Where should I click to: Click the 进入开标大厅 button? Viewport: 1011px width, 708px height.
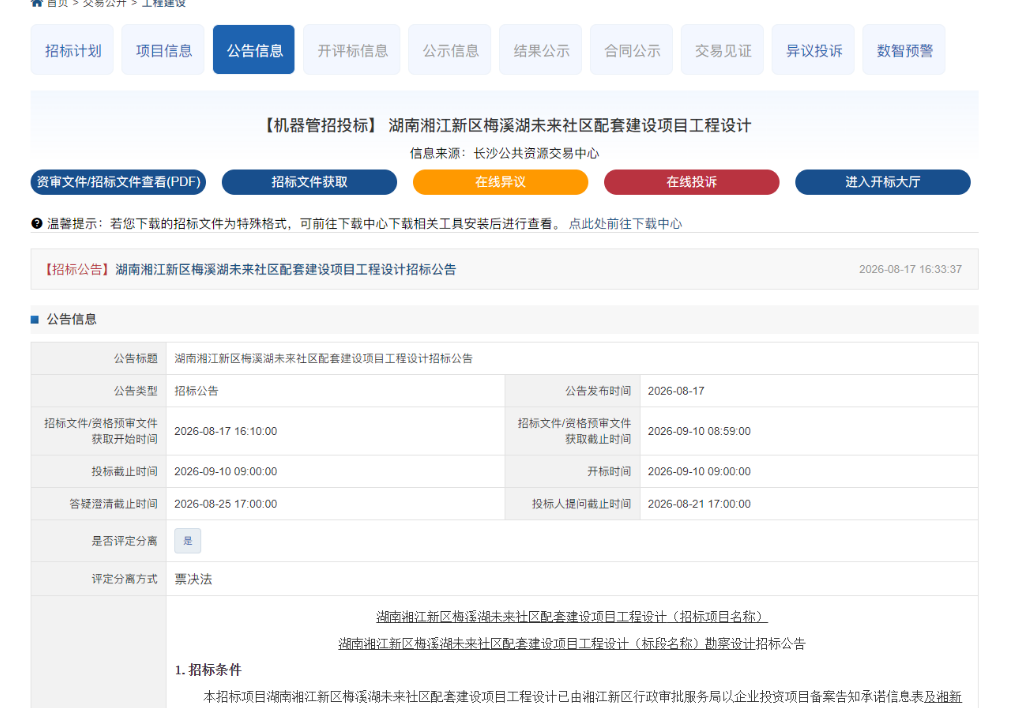(x=883, y=182)
